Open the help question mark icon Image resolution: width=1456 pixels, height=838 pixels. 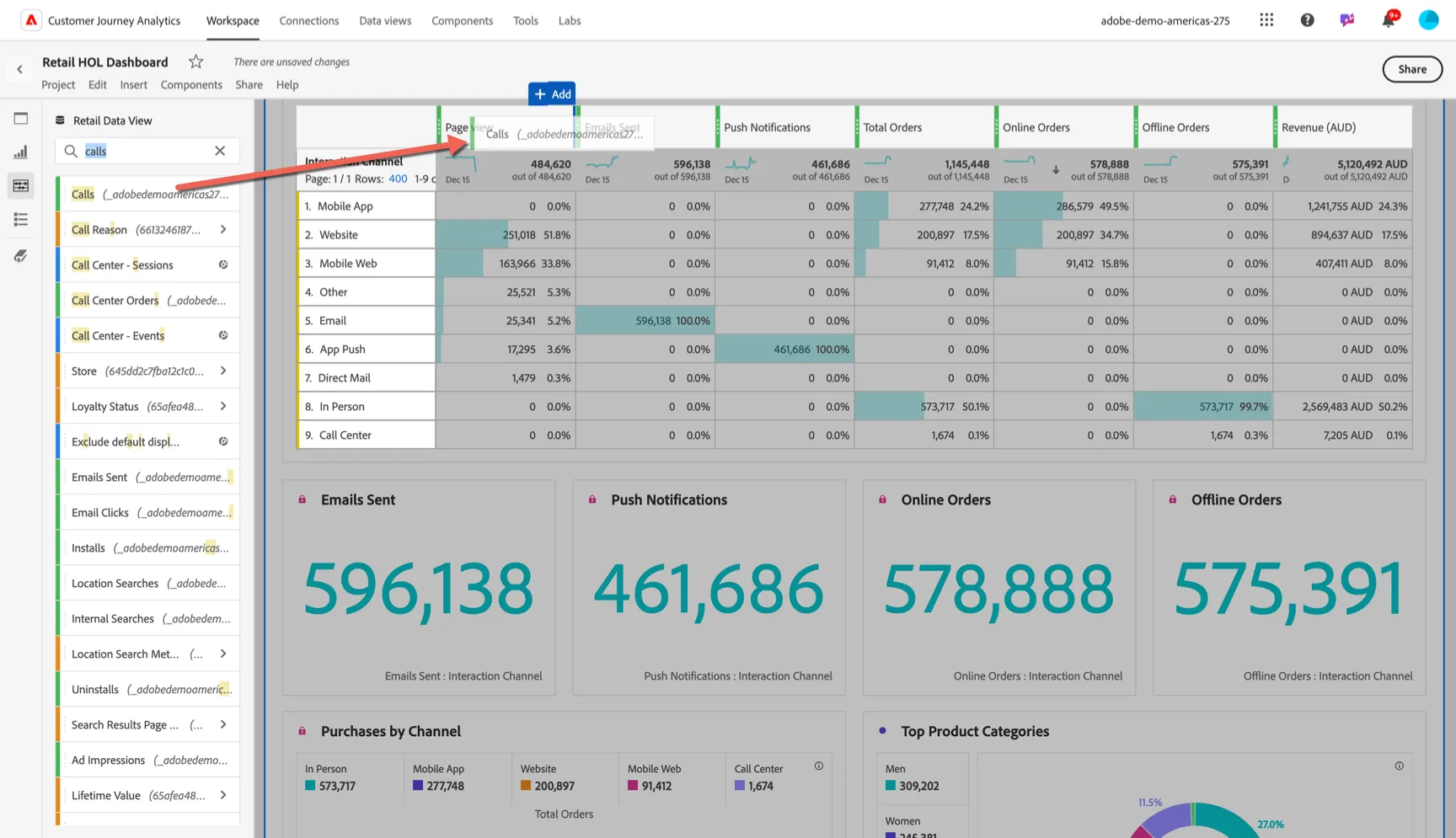point(1307,20)
